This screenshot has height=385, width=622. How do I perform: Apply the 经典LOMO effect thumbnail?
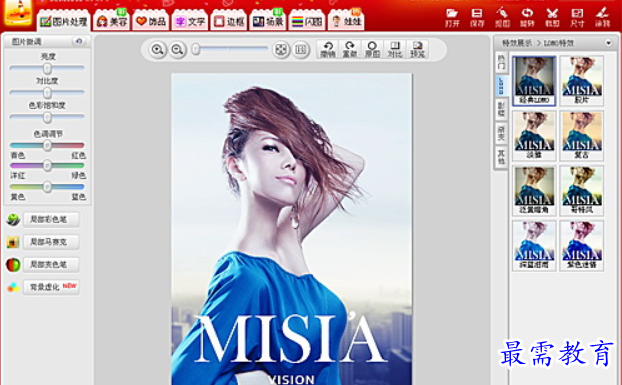[x=534, y=81]
